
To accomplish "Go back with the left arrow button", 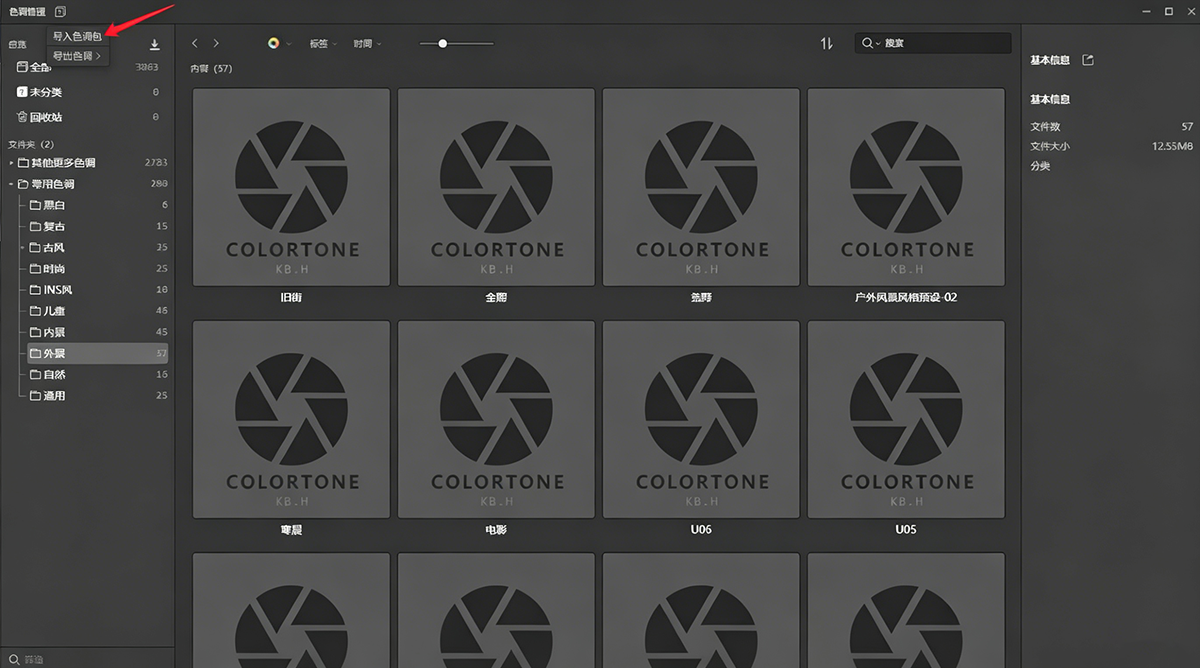I will [195, 43].
